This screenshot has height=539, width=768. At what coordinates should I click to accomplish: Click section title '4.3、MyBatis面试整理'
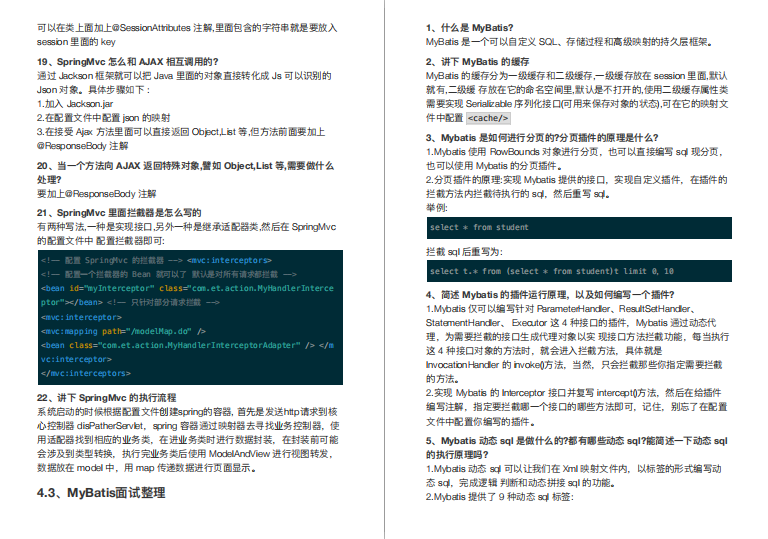[101, 493]
